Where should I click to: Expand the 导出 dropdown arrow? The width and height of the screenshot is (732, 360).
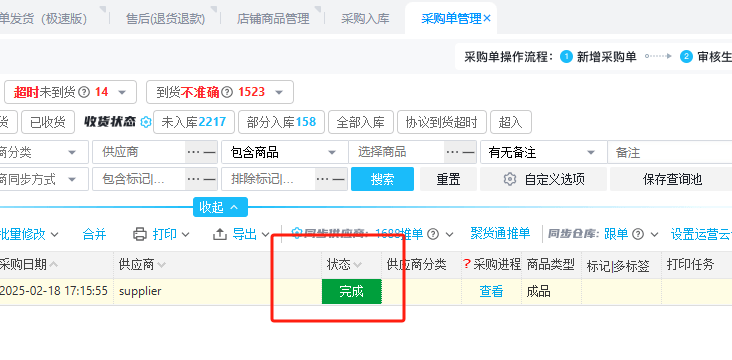(265, 234)
